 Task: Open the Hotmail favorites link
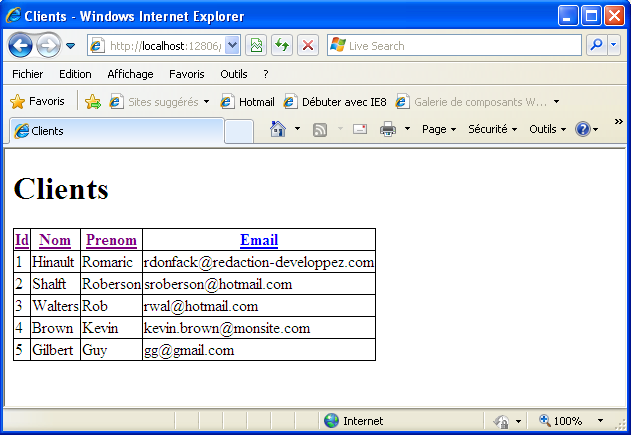point(248,101)
